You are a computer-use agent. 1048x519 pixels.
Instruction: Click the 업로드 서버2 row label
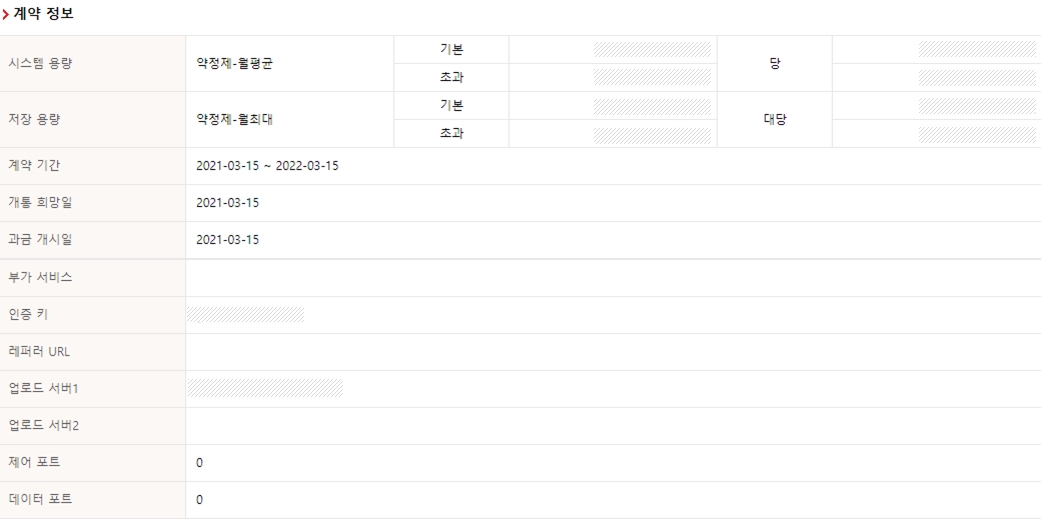click(x=44, y=426)
